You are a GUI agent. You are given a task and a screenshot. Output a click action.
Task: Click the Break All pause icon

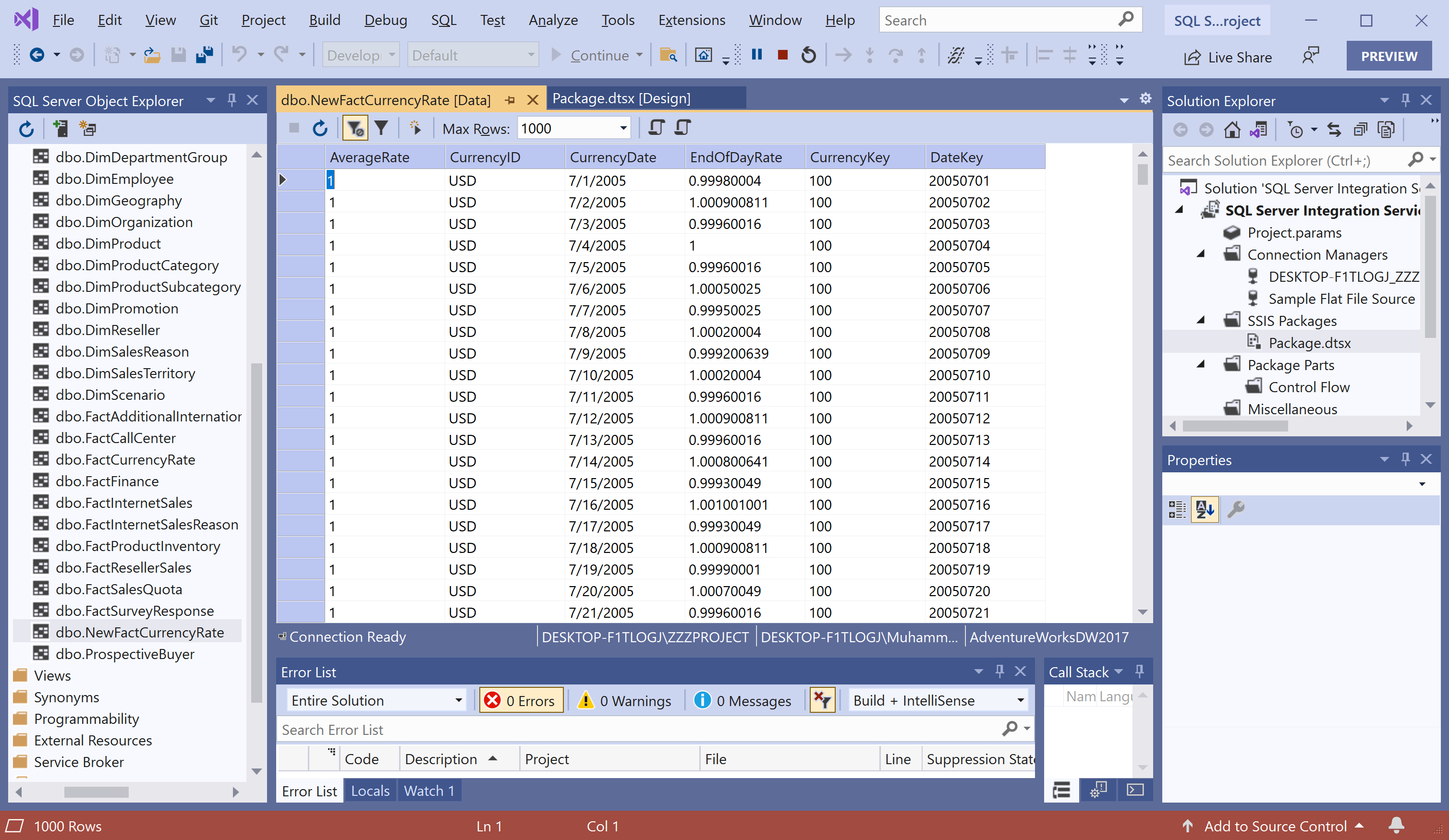757,55
